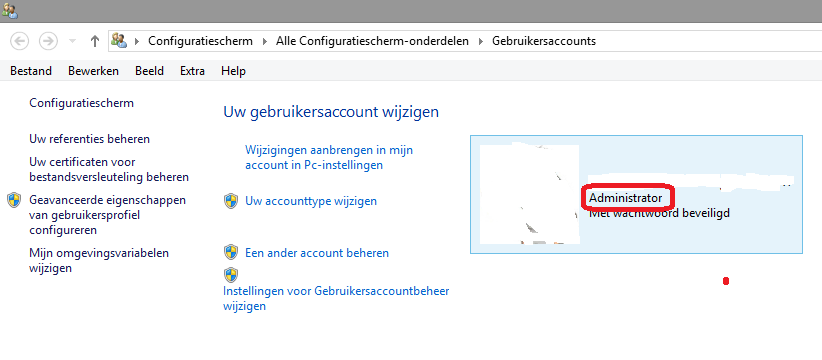Expand the chevron after Configuratiescherm in the address bar
Screen dimensions: 822x360
click(264, 41)
